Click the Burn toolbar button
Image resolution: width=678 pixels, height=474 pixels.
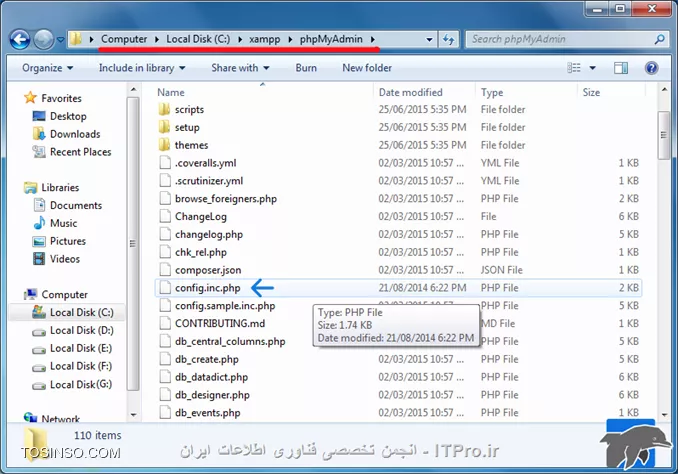306,68
